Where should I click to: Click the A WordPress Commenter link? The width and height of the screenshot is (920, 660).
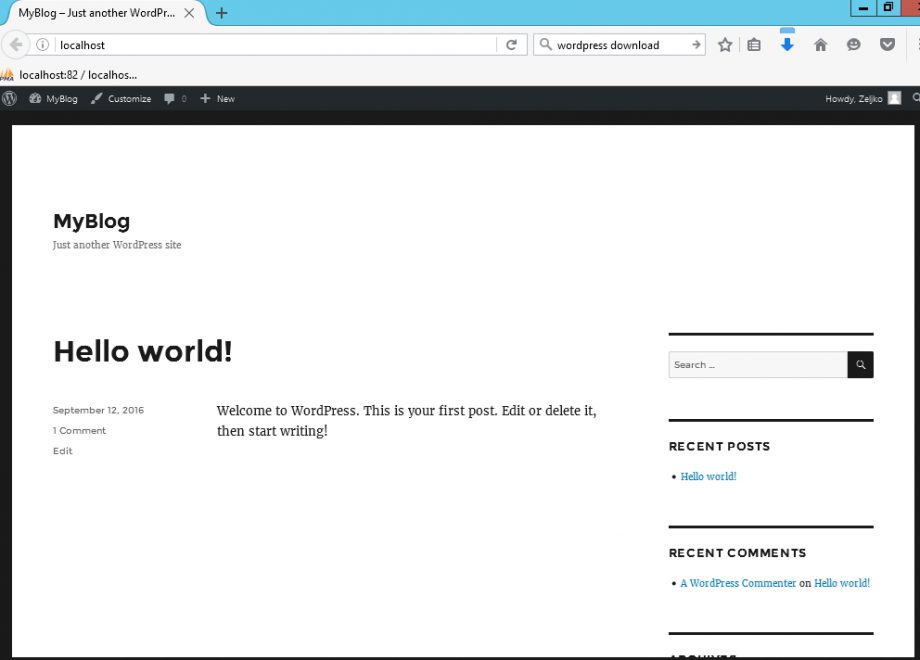[x=737, y=582]
